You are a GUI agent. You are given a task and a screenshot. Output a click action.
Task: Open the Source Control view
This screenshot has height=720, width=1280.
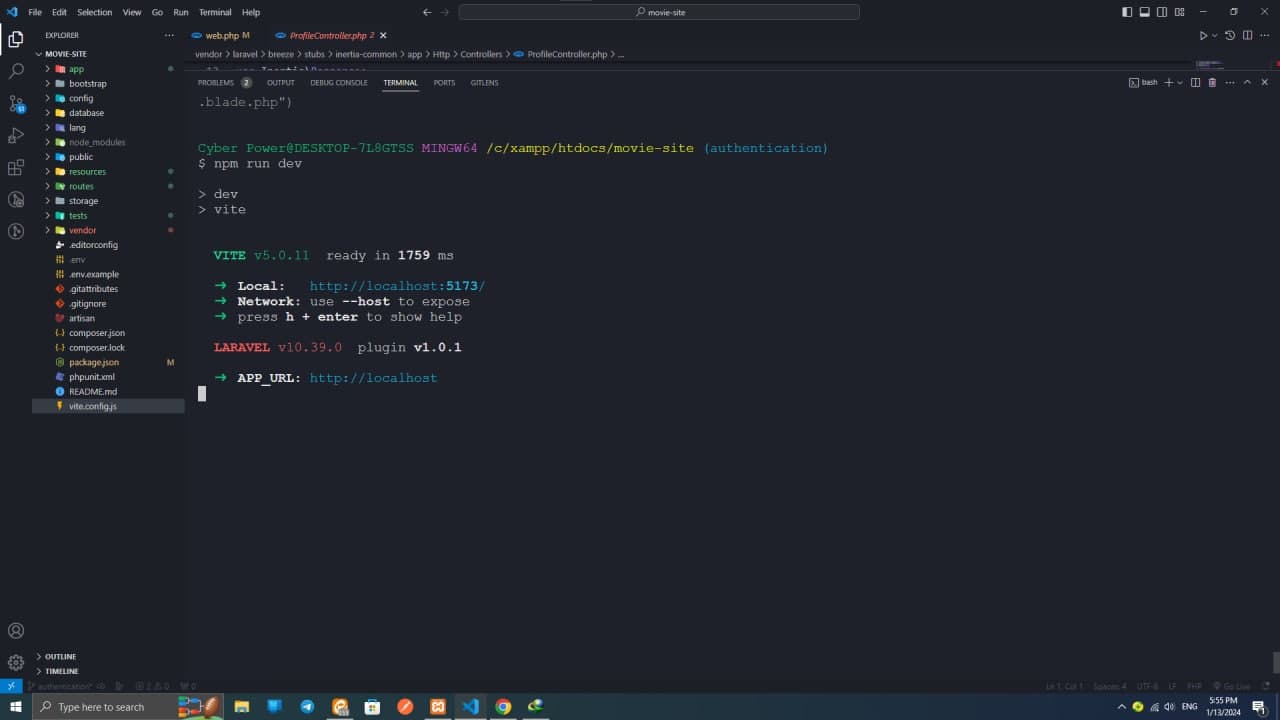point(16,104)
